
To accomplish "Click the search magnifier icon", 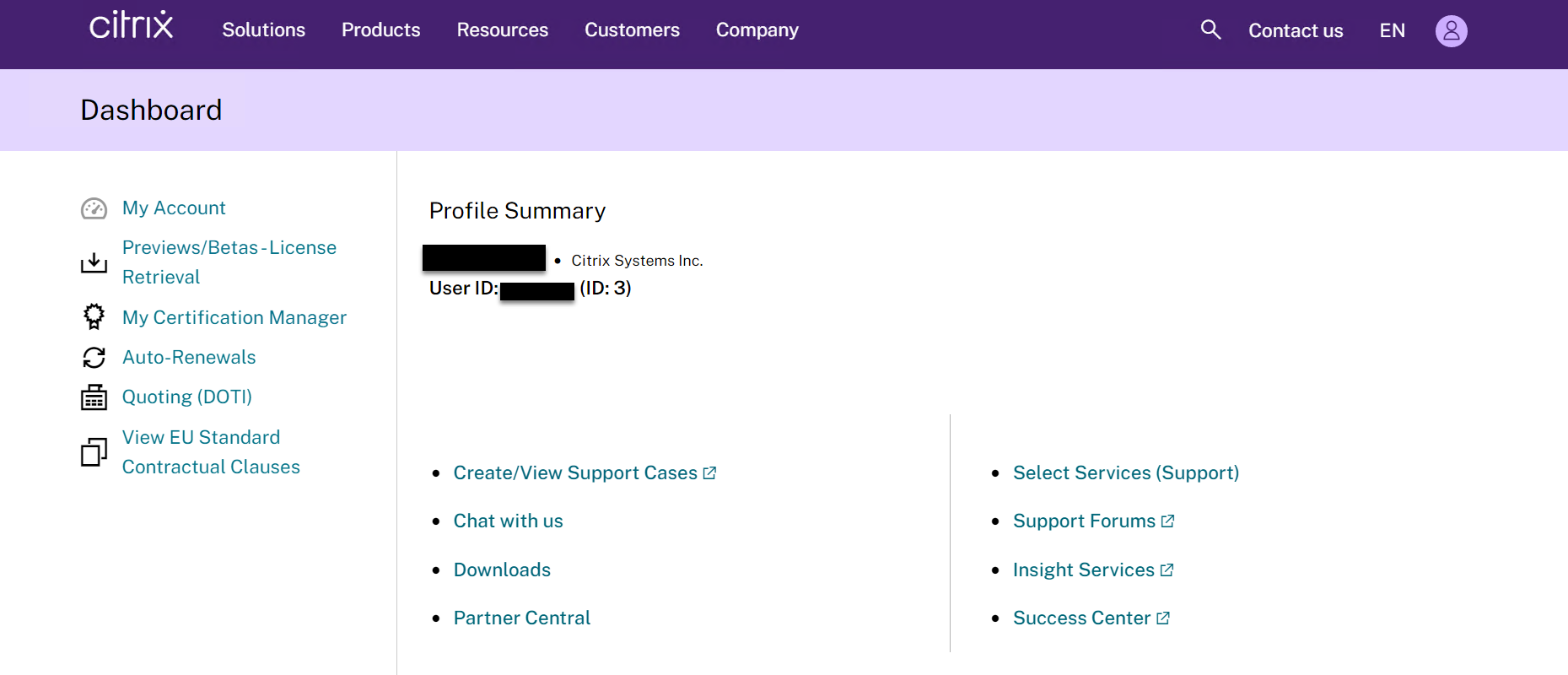I will [1210, 30].
